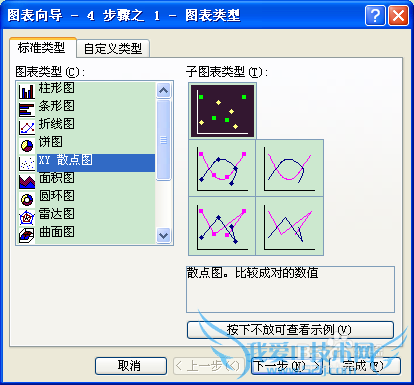Screen dimensions: 414x385
Task: Click the 面积图 list entry text
Action: click(x=56, y=178)
